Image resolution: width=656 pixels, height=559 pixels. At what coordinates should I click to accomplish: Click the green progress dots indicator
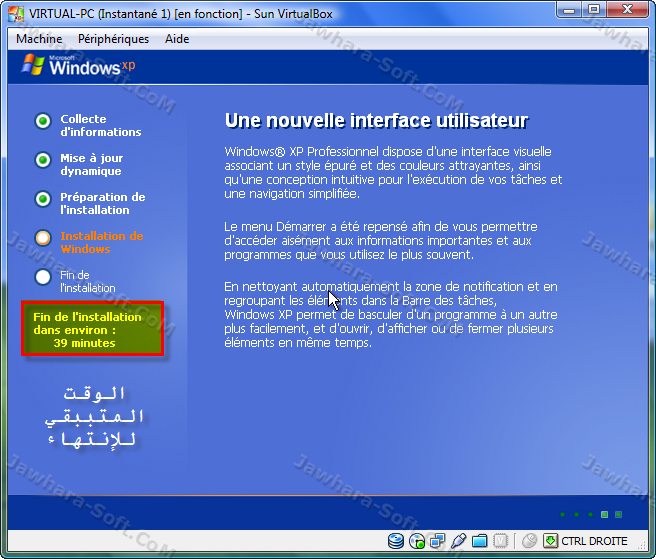click(591, 514)
